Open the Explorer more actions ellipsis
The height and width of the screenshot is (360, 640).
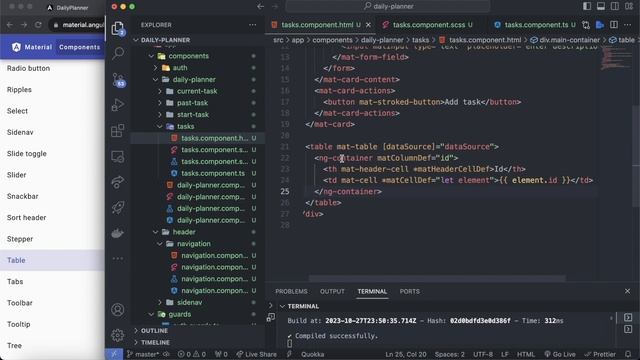pyautogui.click(x=253, y=25)
